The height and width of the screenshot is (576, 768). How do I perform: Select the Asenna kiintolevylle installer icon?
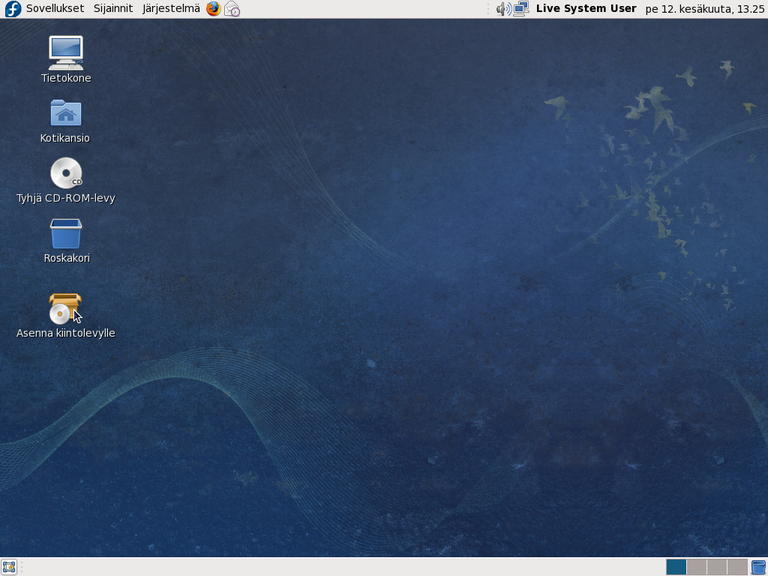click(66, 308)
